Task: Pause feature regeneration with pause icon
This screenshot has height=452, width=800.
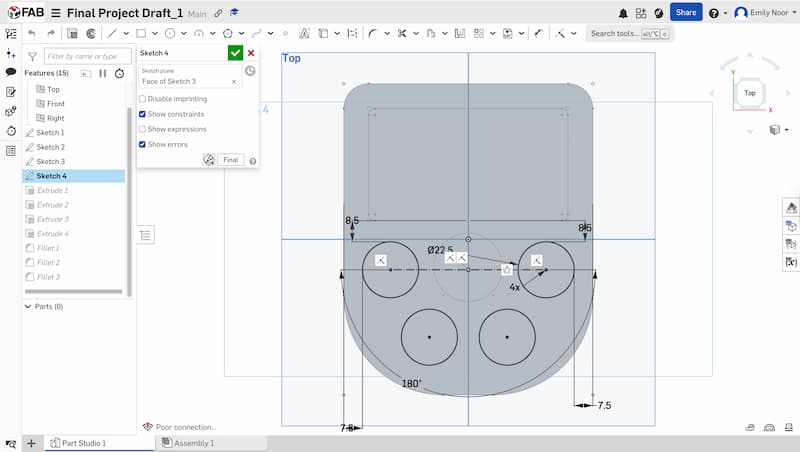Action: [102, 73]
